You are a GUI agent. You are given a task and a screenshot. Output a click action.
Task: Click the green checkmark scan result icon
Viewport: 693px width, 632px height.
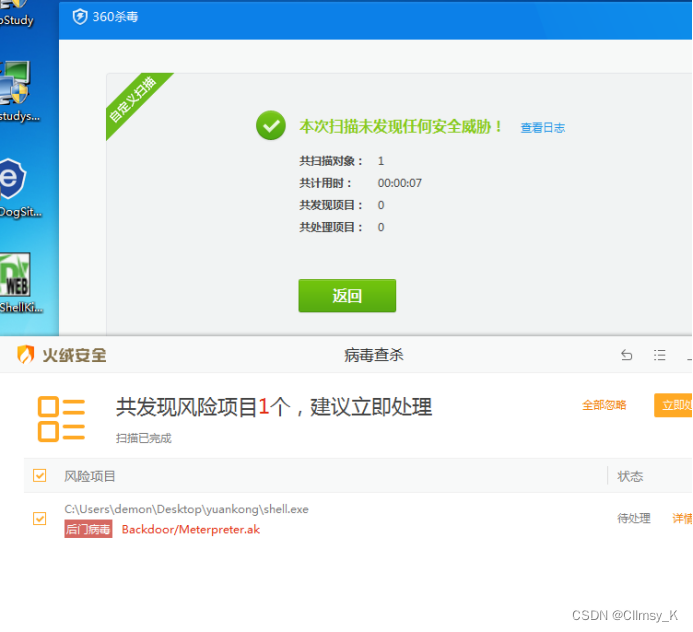(x=270, y=126)
